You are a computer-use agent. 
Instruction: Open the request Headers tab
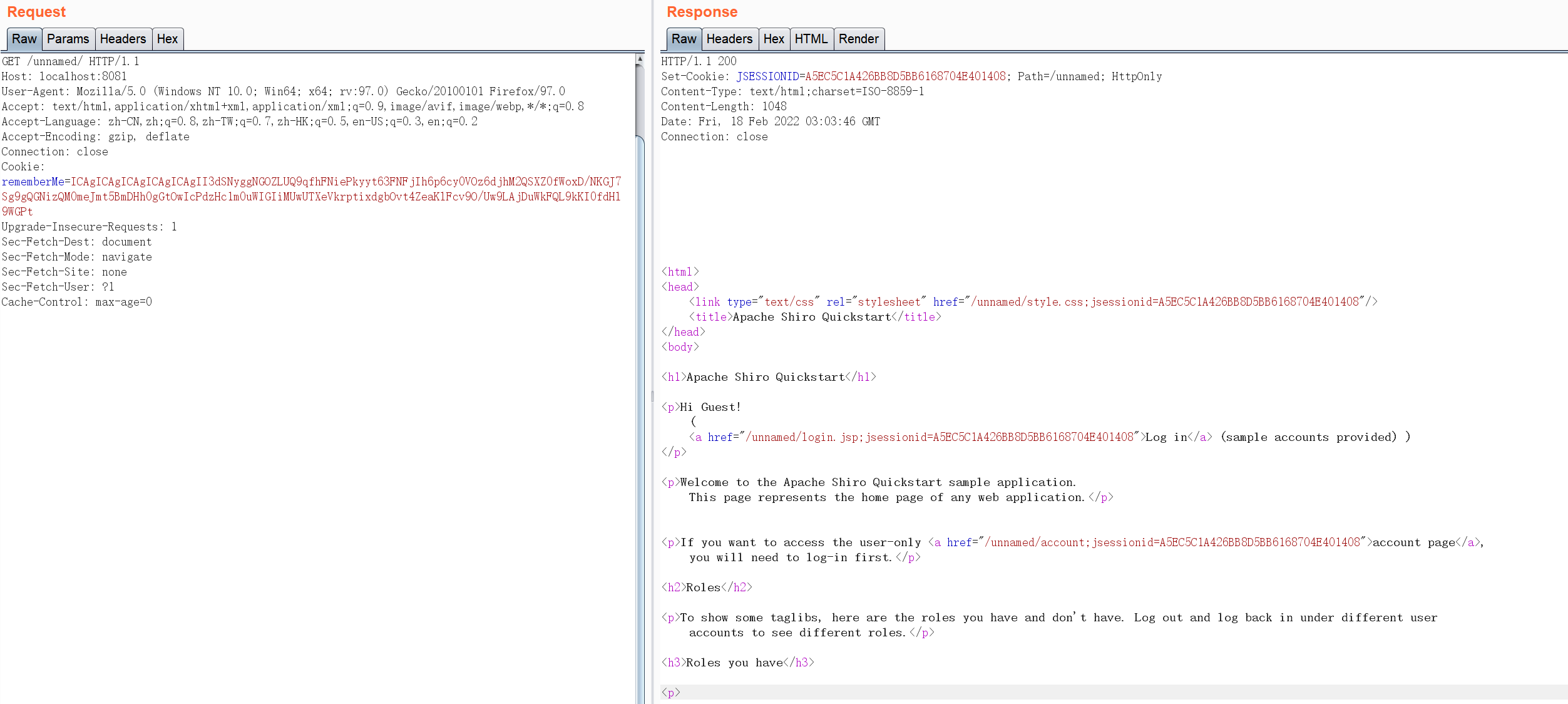point(123,39)
